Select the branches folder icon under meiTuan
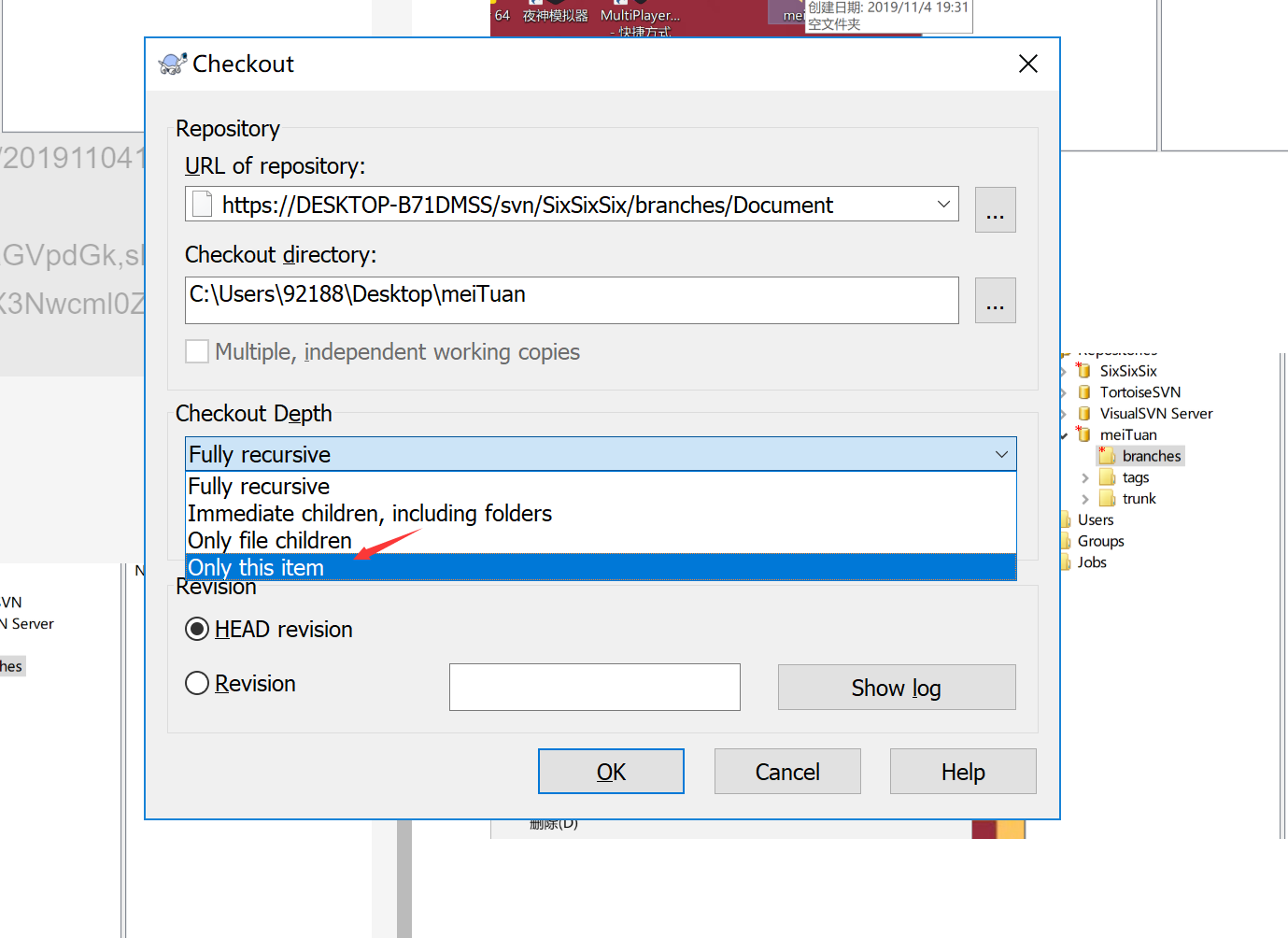The height and width of the screenshot is (938, 1288). pos(1108,455)
